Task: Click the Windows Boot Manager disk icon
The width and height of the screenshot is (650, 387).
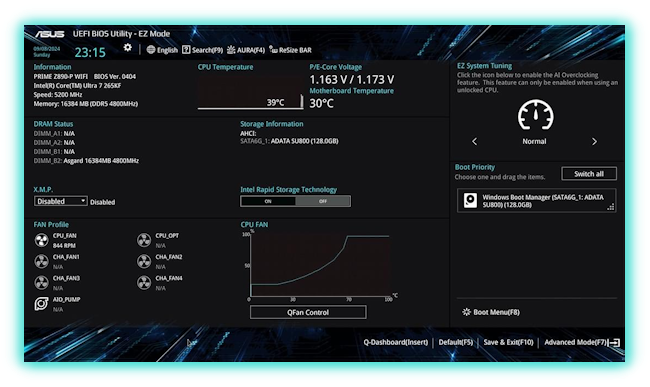Action: point(470,201)
